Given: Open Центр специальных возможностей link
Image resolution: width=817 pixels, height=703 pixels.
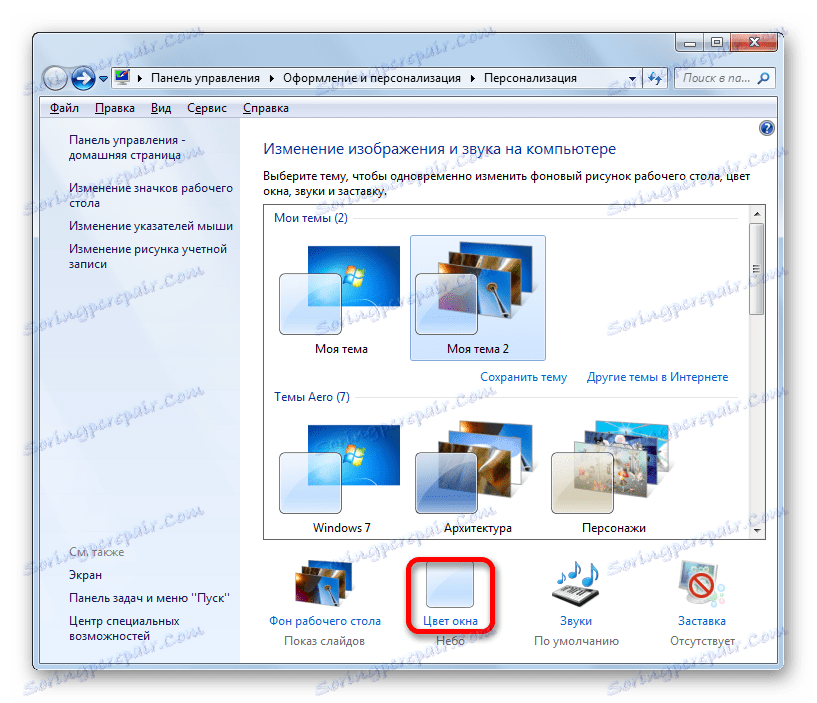Looking at the screenshot, I should click(124, 628).
